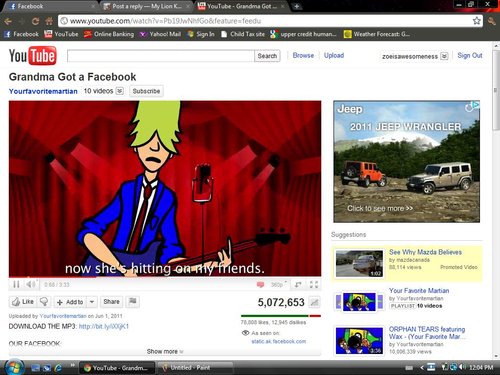Subscribe to Yourfavoritemartian channel
The height and width of the screenshot is (375, 500).
click(x=146, y=91)
